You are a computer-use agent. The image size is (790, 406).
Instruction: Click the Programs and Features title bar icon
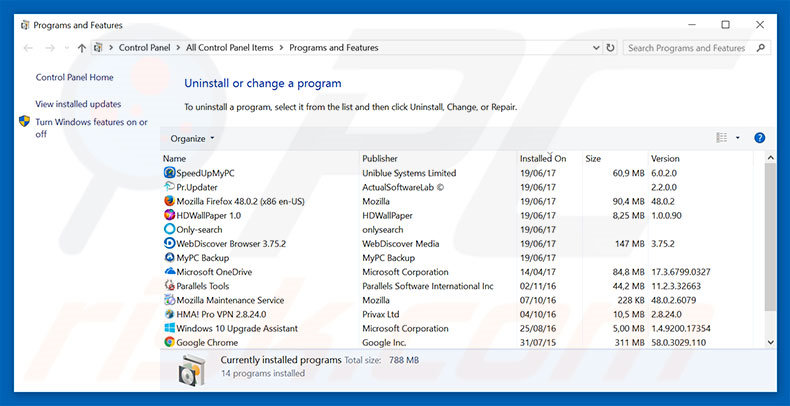[25, 25]
